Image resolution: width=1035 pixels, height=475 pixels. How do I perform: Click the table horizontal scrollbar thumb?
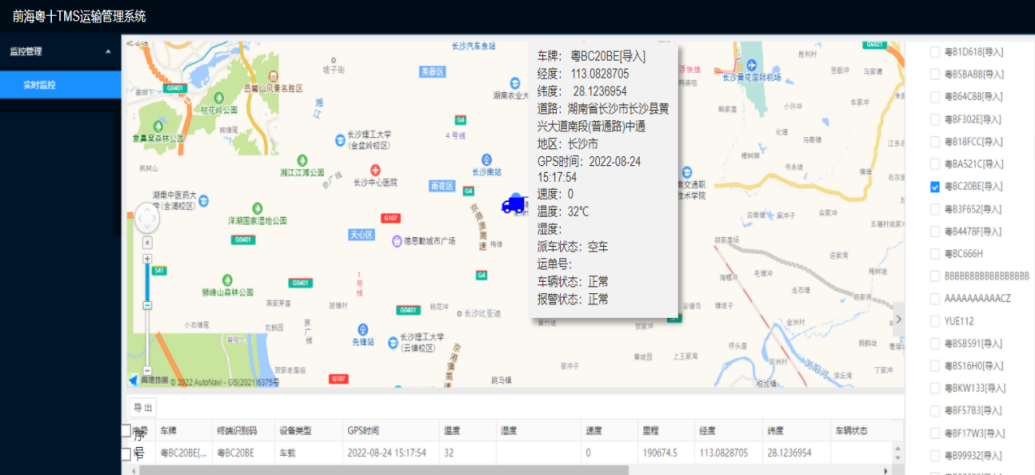pos(384,471)
